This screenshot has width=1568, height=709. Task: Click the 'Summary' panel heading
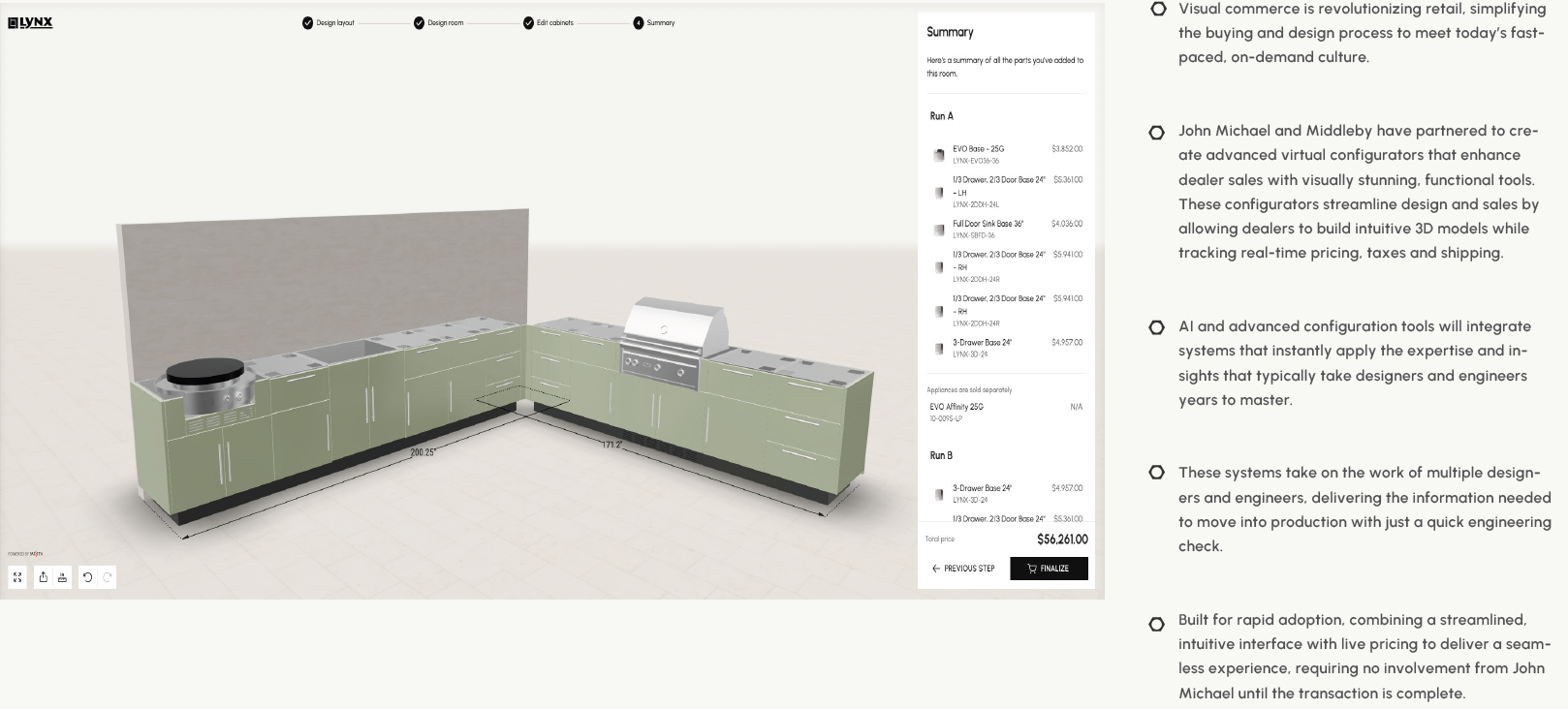pyautogui.click(x=950, y=32)
